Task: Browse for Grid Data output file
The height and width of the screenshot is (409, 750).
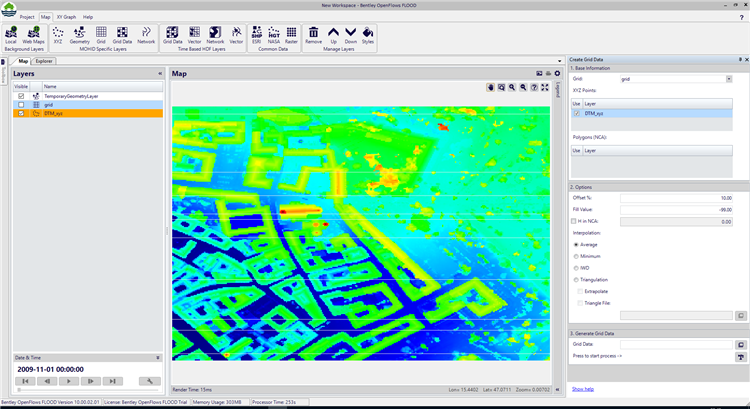Action: click(740, 344)
